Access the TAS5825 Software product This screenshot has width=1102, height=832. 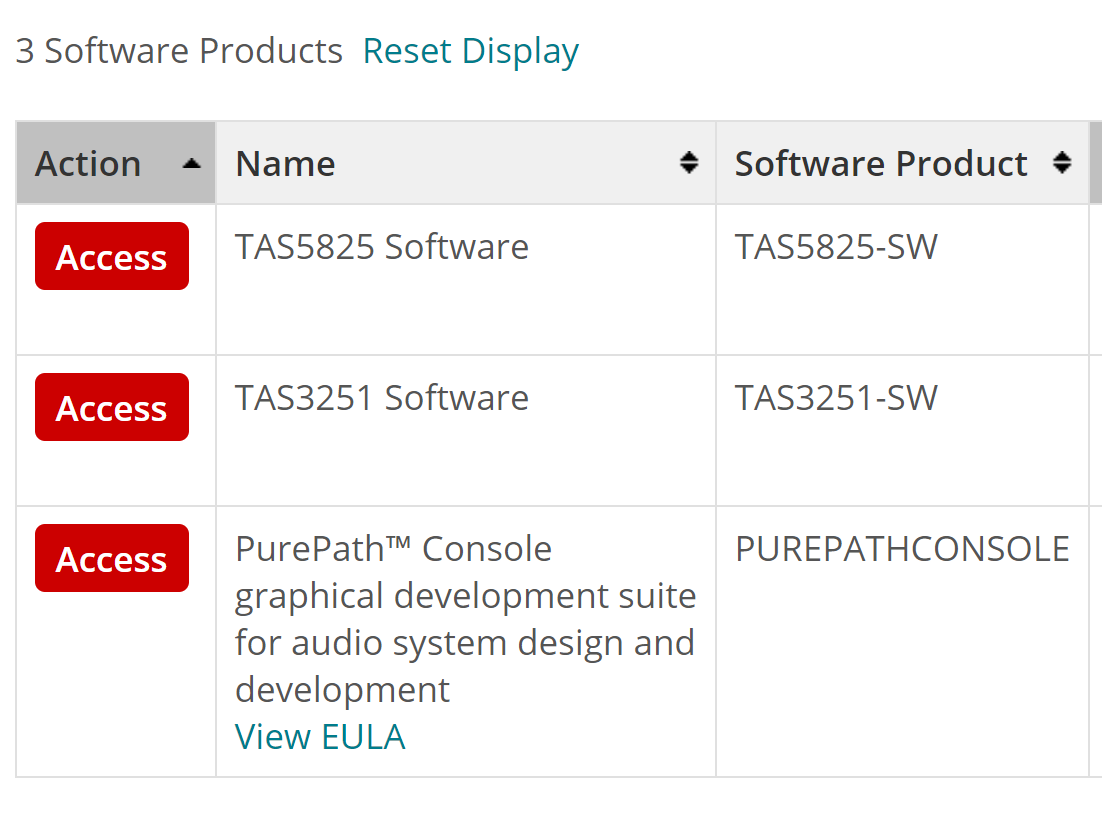coord(112,256)
